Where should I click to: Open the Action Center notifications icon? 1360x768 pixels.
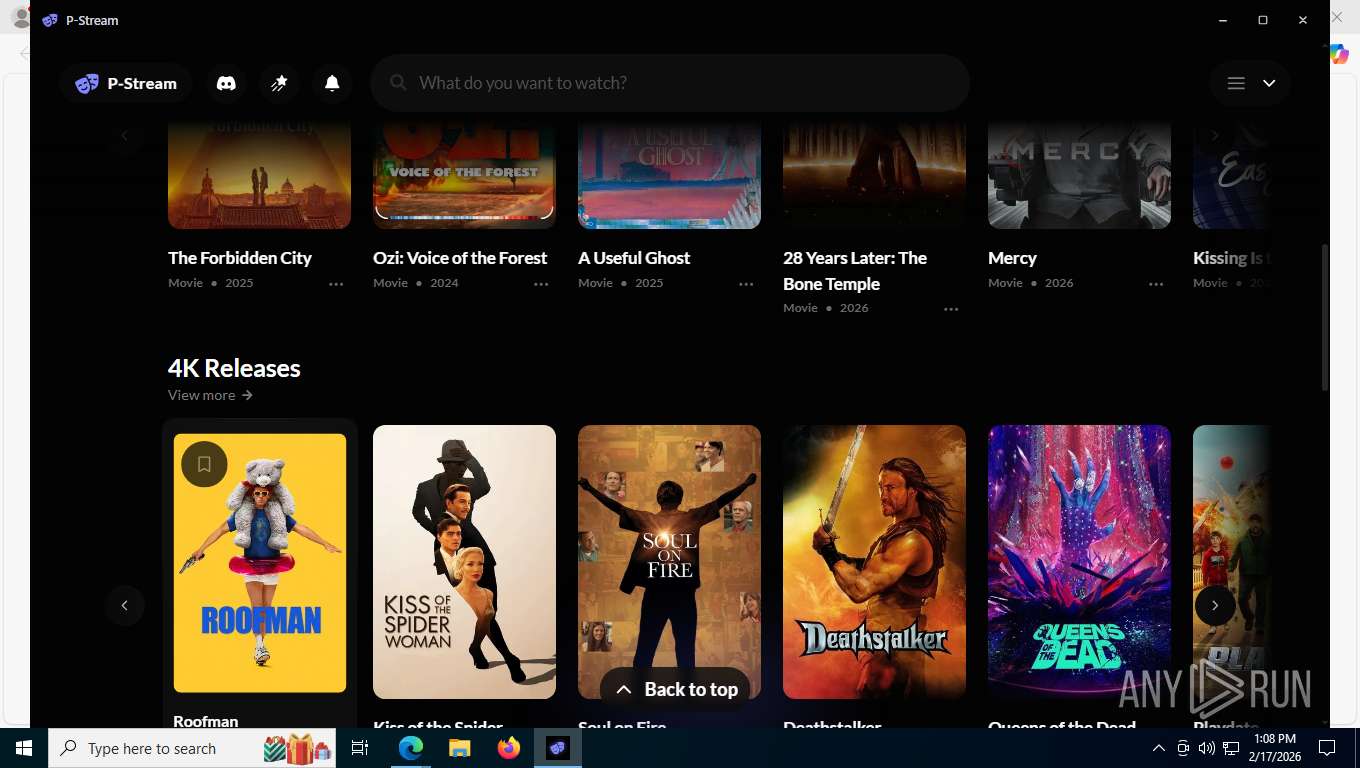(1327, 748)
